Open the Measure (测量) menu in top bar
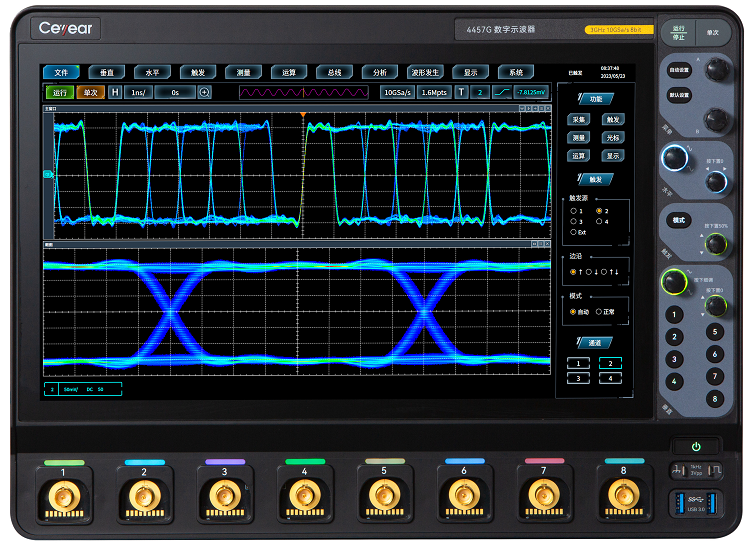 [243, 73]
